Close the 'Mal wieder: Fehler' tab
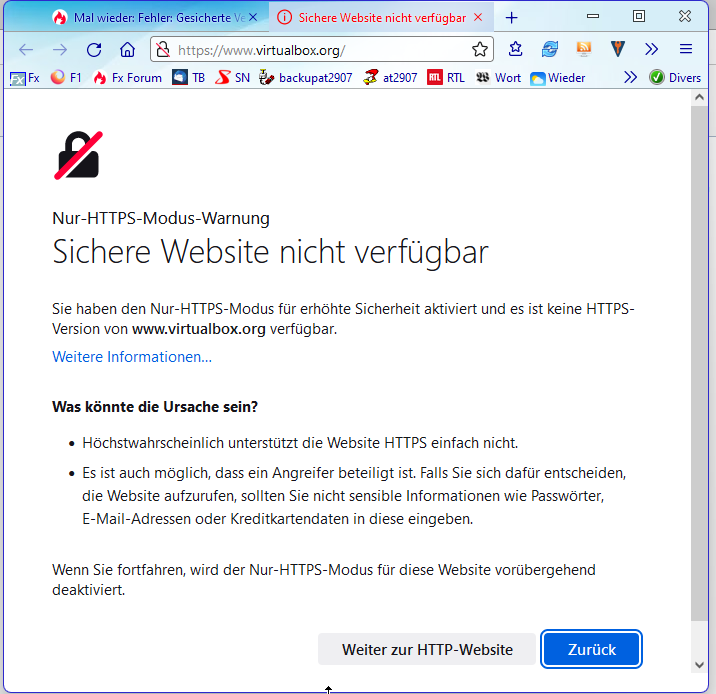Screen dimensions: 716x694 pyautogui.click(x=253, y=17)
